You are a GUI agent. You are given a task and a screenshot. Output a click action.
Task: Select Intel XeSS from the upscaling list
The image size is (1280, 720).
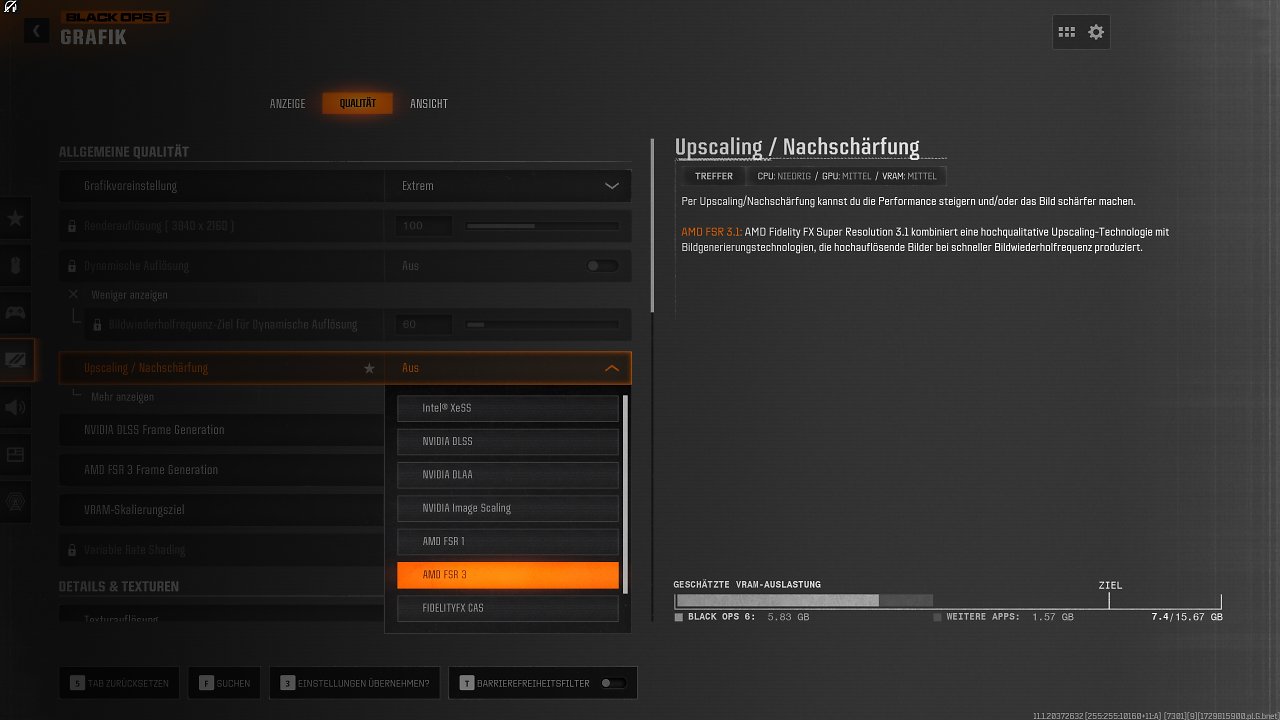point(508,408)
